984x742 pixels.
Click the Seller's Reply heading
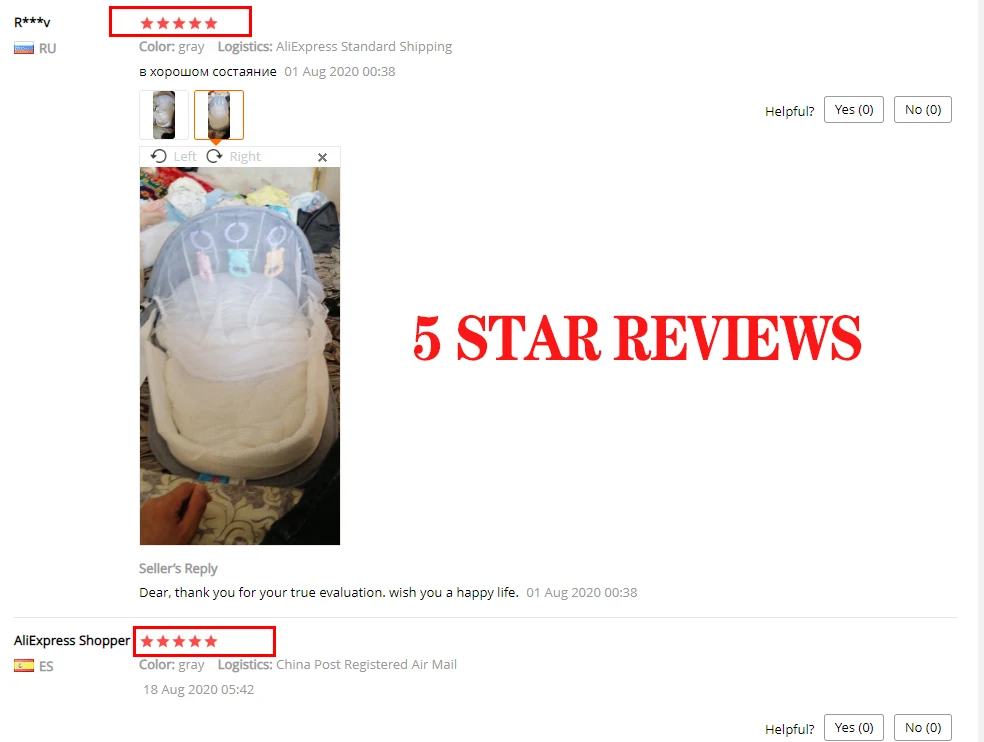pos(178,569)
